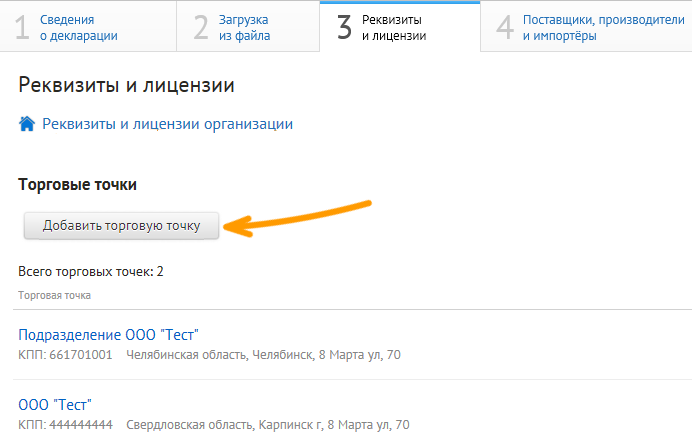Open step 1 Сведения о декларации tab

[88, 27]
